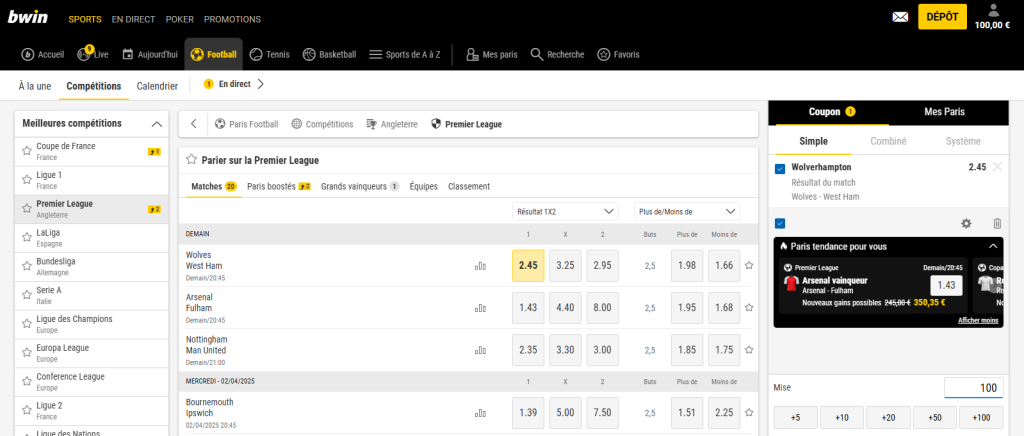Open POKER top menu
This screenshot has height=436, width=1024.
180,19
